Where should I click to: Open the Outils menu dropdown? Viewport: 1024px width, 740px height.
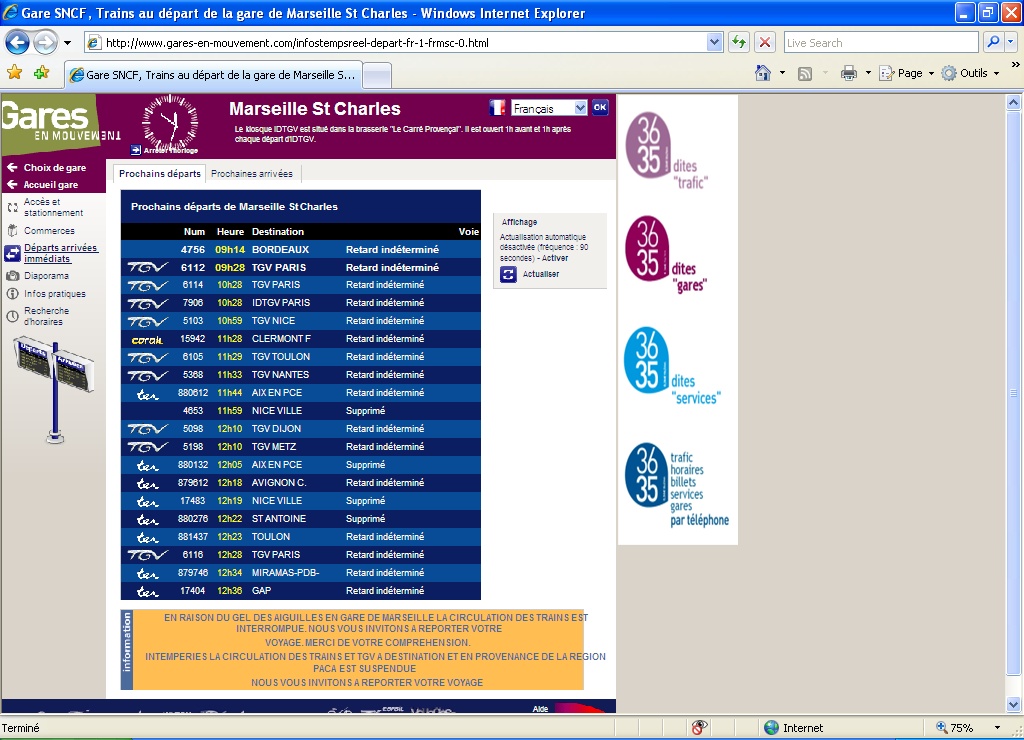click(971, 73)
